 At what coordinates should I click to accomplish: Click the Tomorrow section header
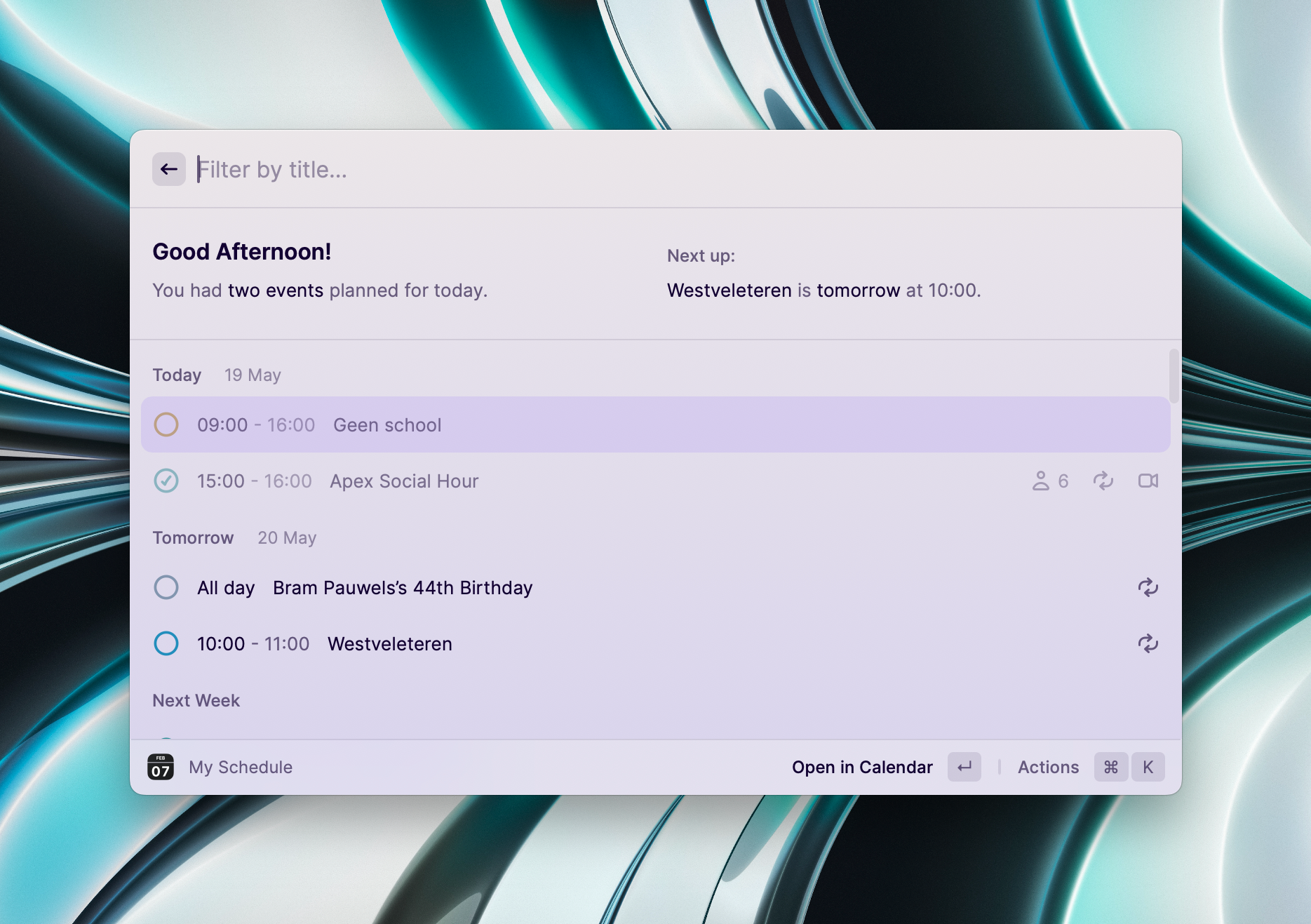[193, 538]
